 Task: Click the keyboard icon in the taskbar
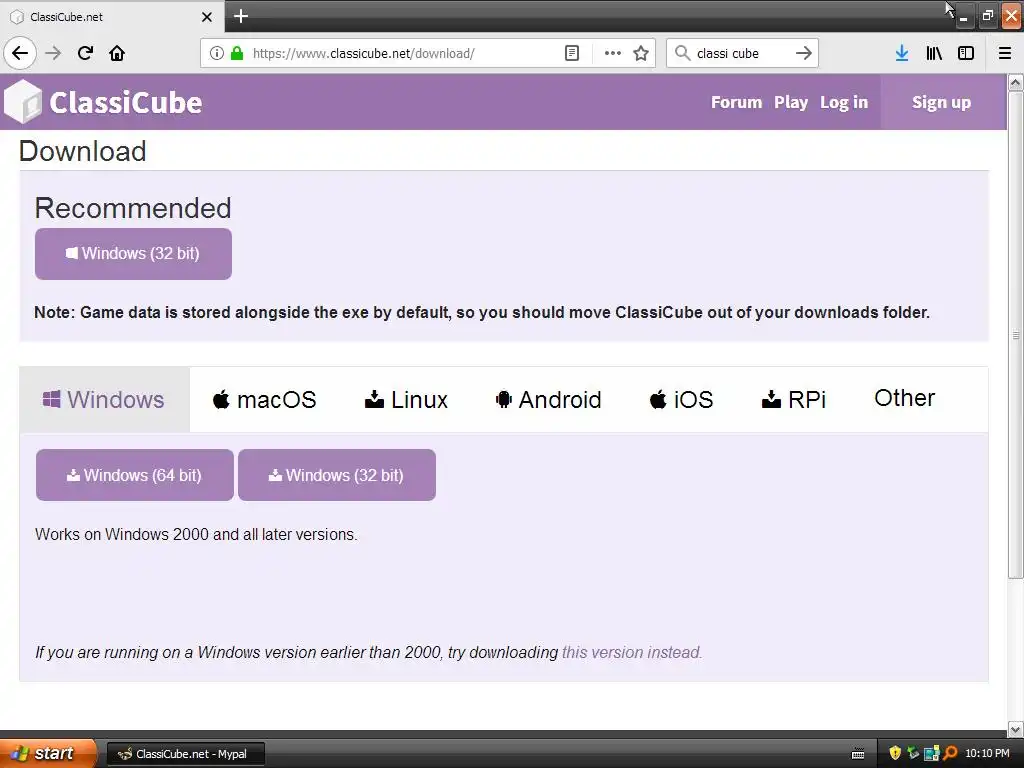coord(858,754)
